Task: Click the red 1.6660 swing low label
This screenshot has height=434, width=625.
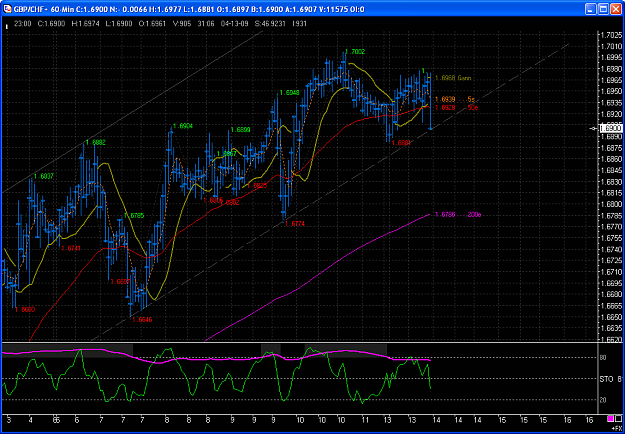Action: coord(25,309)
